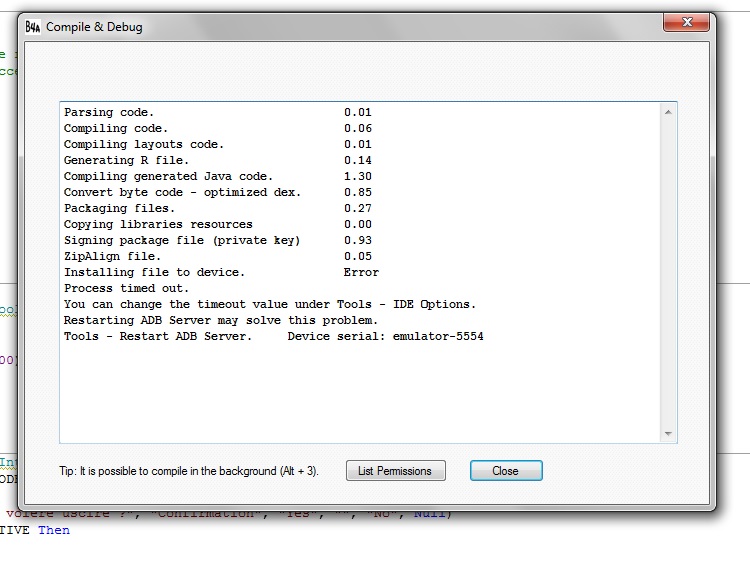Image resolution: width=750 pixels, height=563 pixels.
Task: Open List Permissions
Action: click(396, 471)
